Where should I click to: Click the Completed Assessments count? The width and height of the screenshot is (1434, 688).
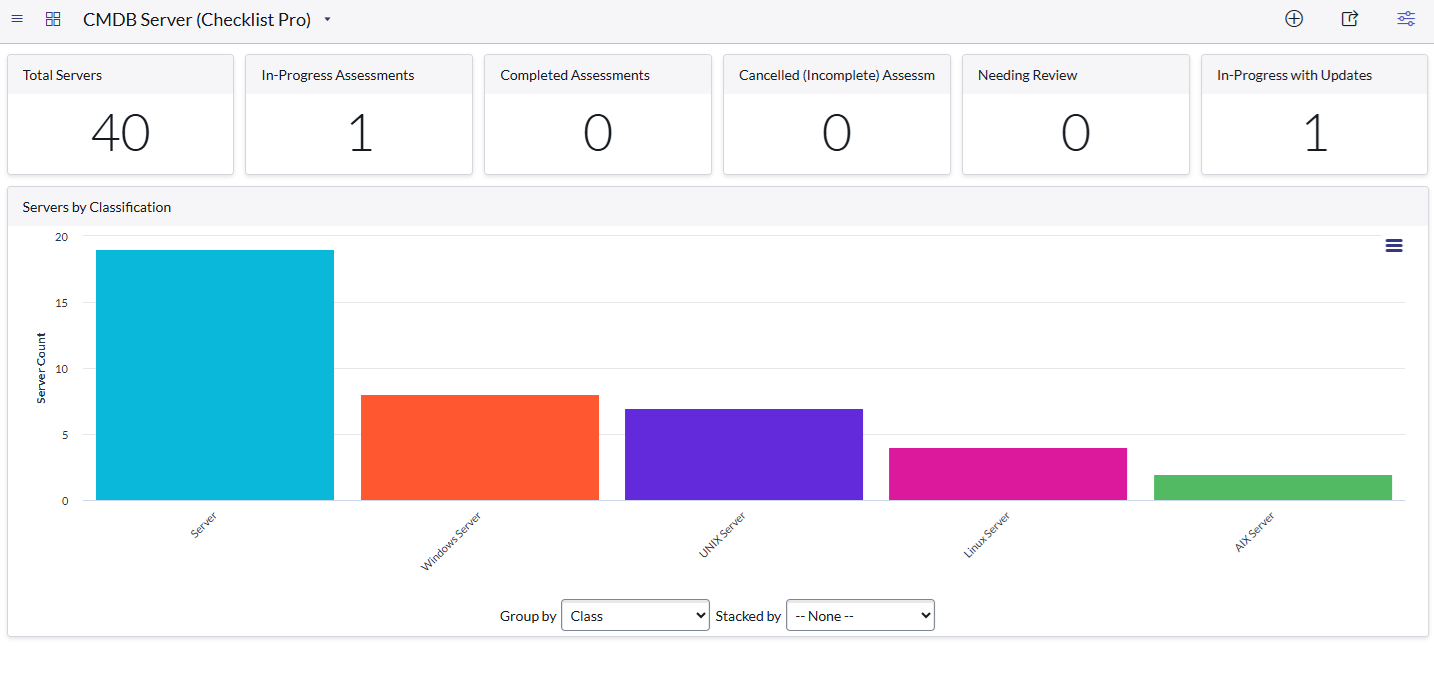[x=597, y=131]
